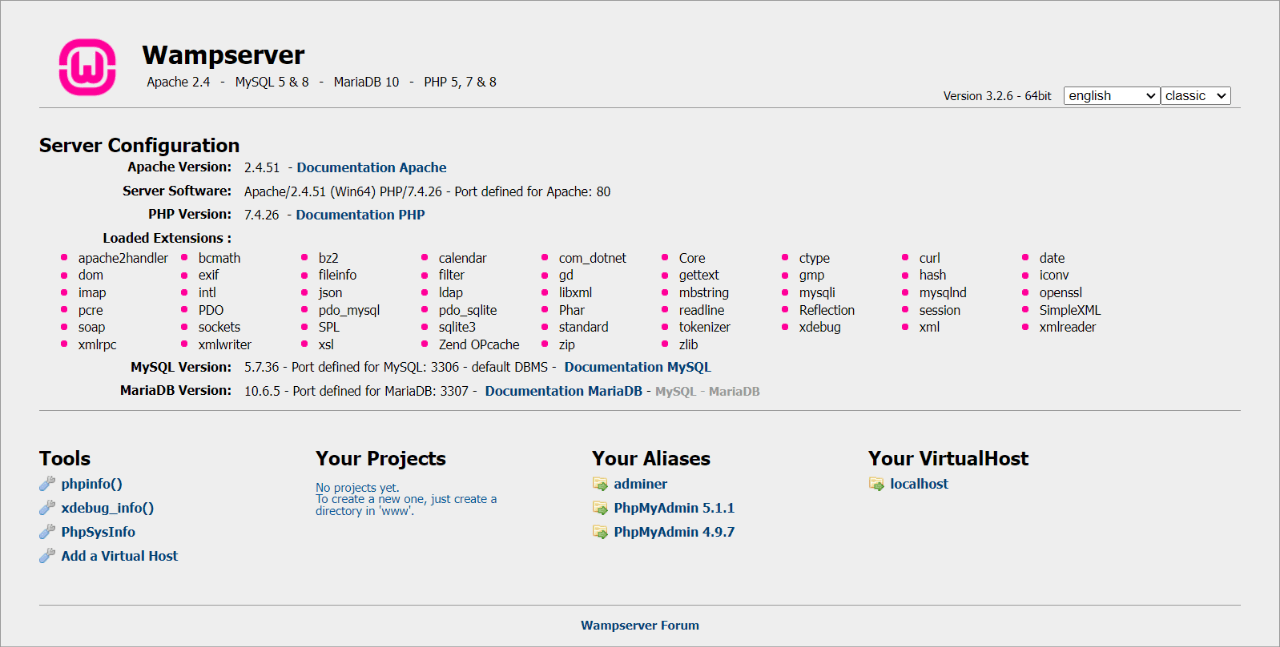Viewport: 1280px width, 647px height.
Task: Click the Tools heading
Action: [65, 459]
